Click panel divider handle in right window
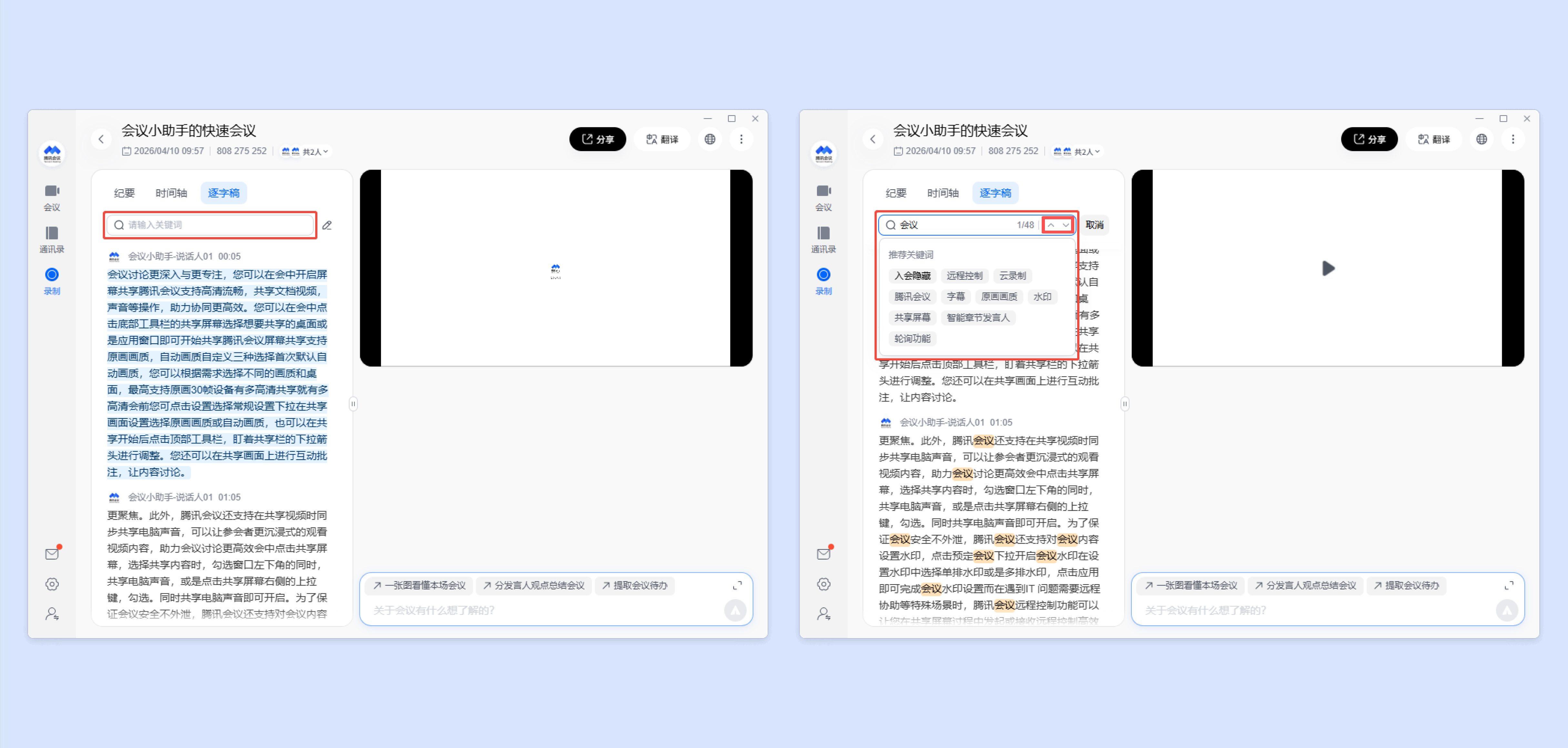 click(x=1125, y=403)
